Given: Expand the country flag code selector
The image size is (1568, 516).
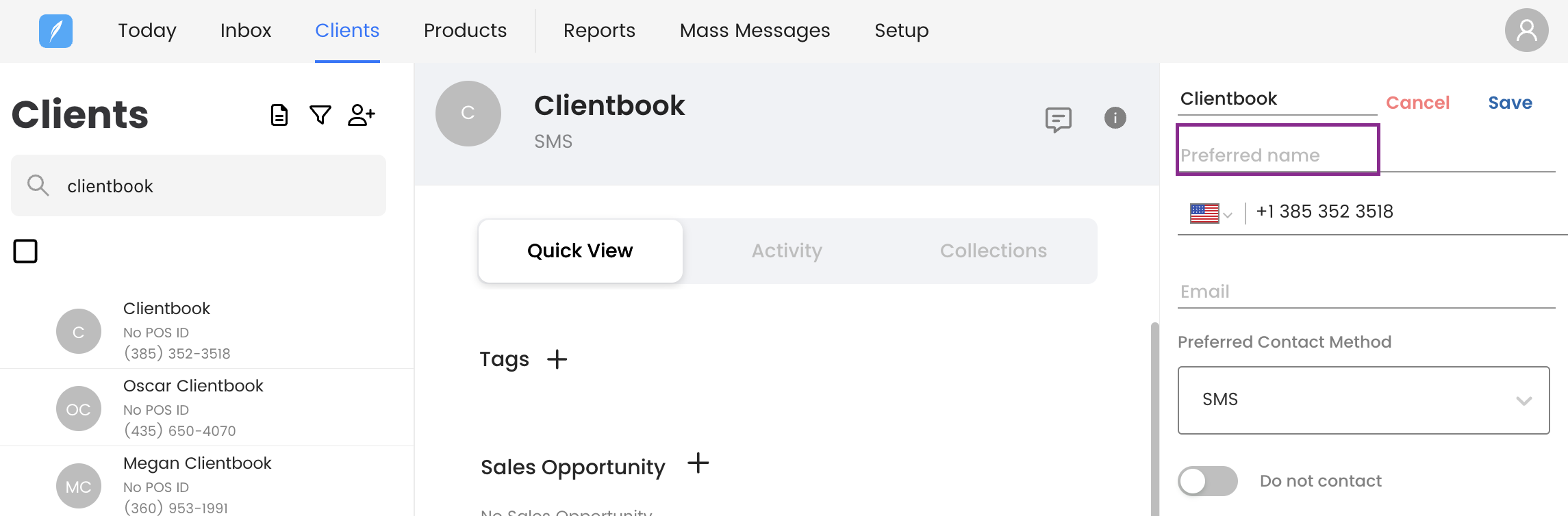Looking at the screenshot, I should (1211, 214).
